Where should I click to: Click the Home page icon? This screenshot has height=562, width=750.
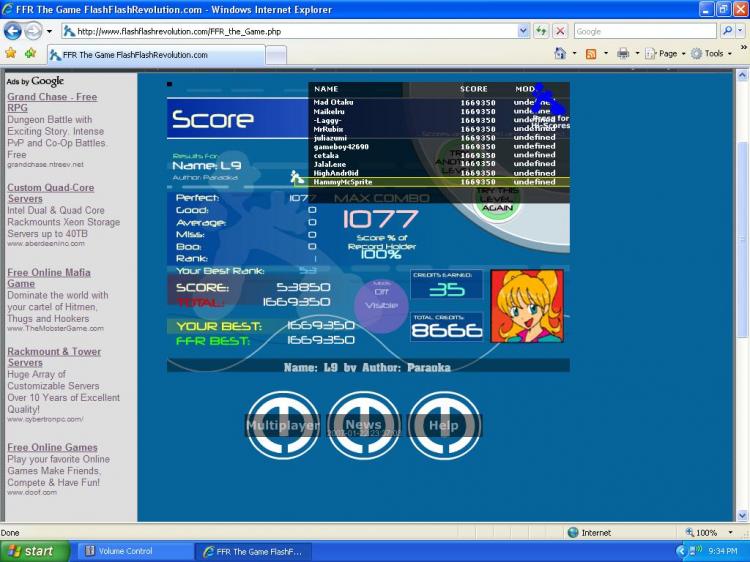[560, 54]
